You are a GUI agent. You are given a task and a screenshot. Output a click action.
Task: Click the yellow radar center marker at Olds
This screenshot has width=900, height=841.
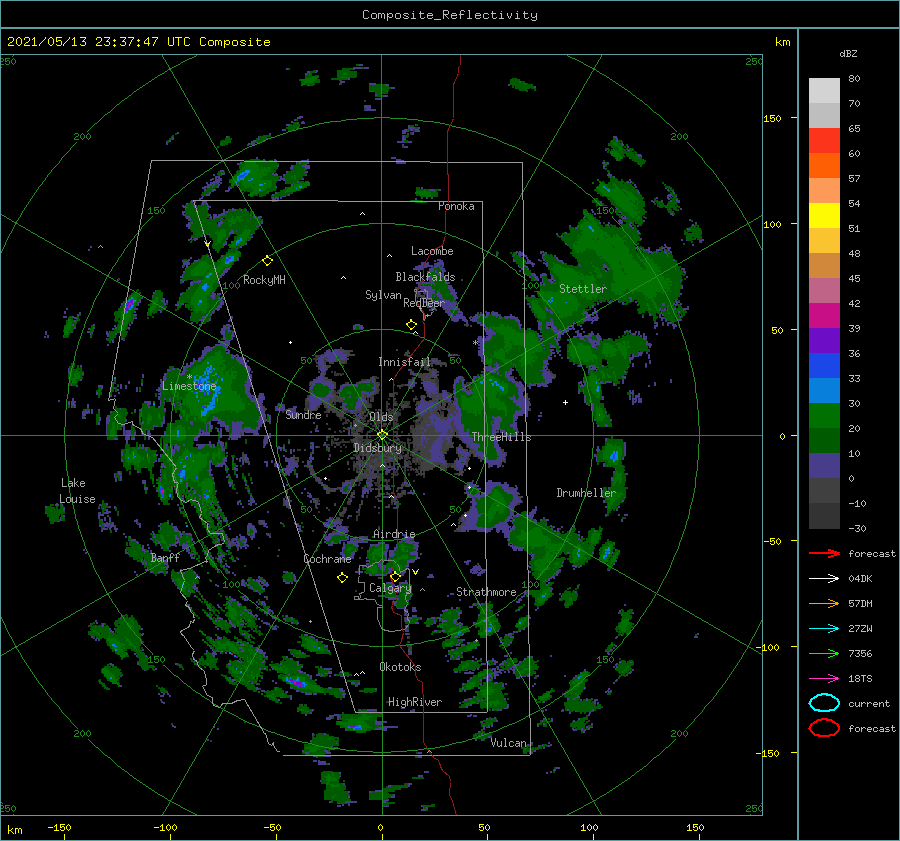[x=382, y=435]
